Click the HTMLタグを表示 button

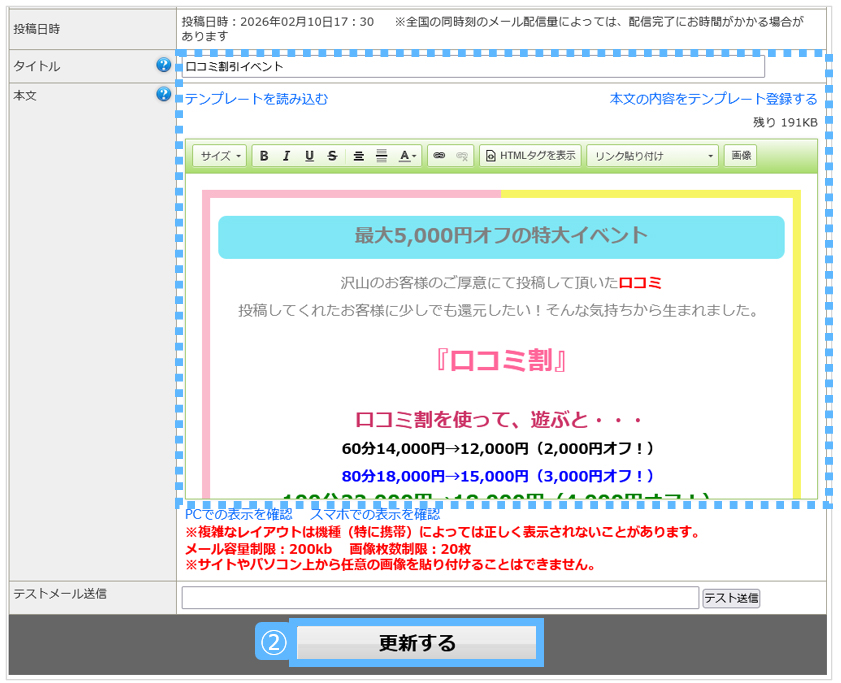530,156
